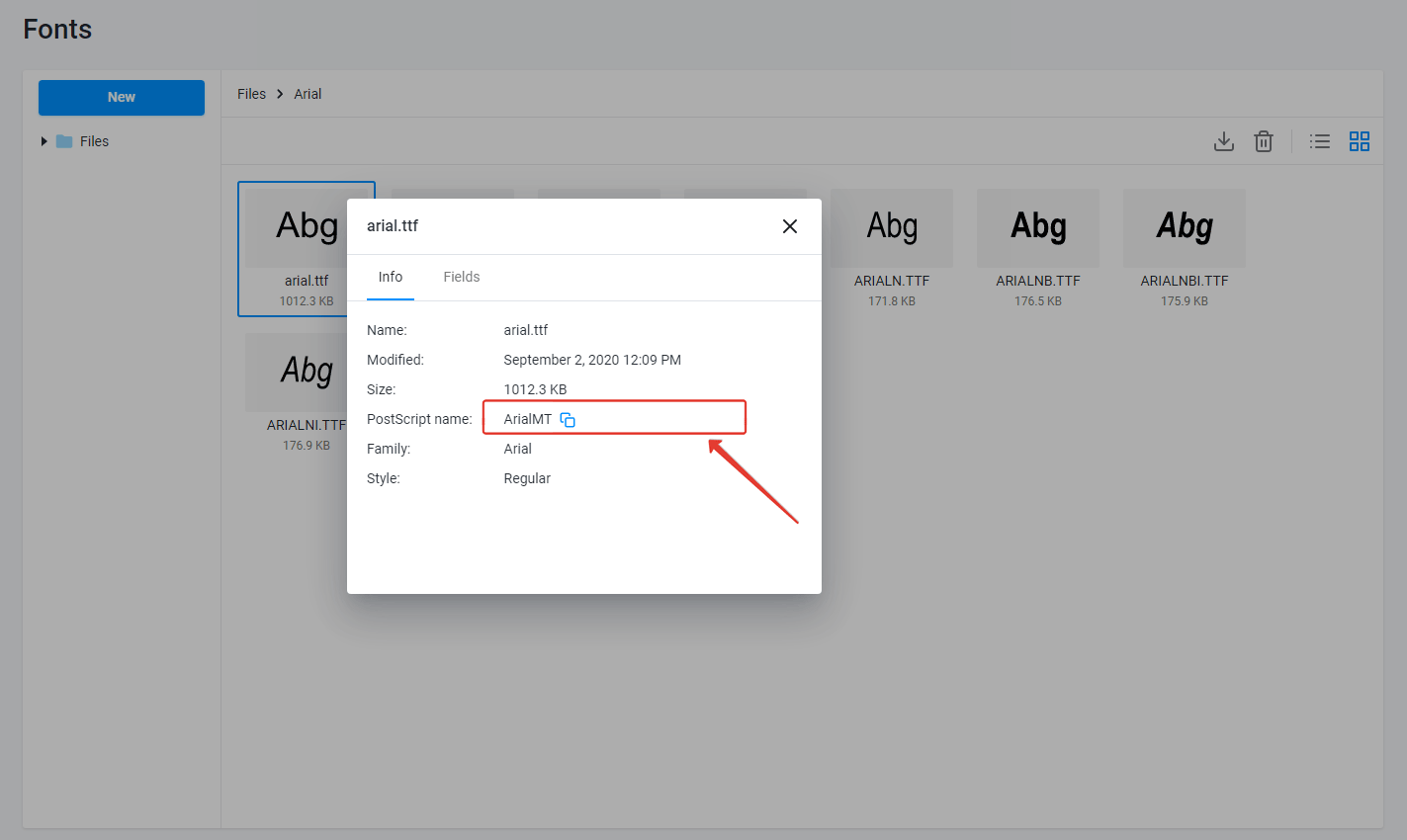Image resolution: width=1407 pixels, height=840 pixels.
Task: Go to Arial in breadcrumb
Action: (x=308, y=94)
